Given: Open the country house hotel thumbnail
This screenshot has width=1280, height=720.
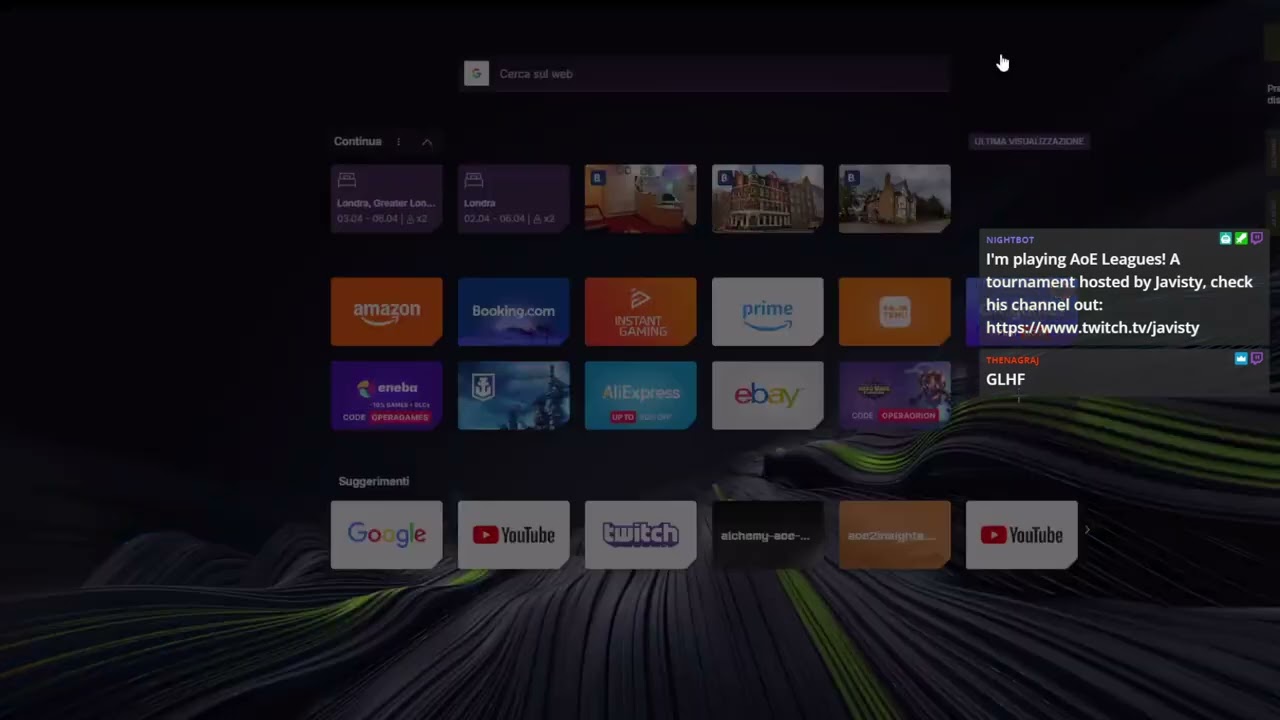Looking at the screenshot, I should (894, 199).
